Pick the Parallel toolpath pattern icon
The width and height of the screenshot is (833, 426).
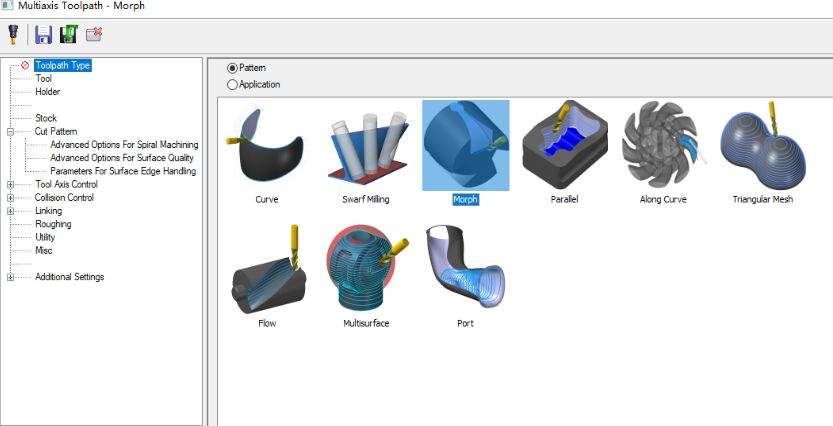[564, 145]
